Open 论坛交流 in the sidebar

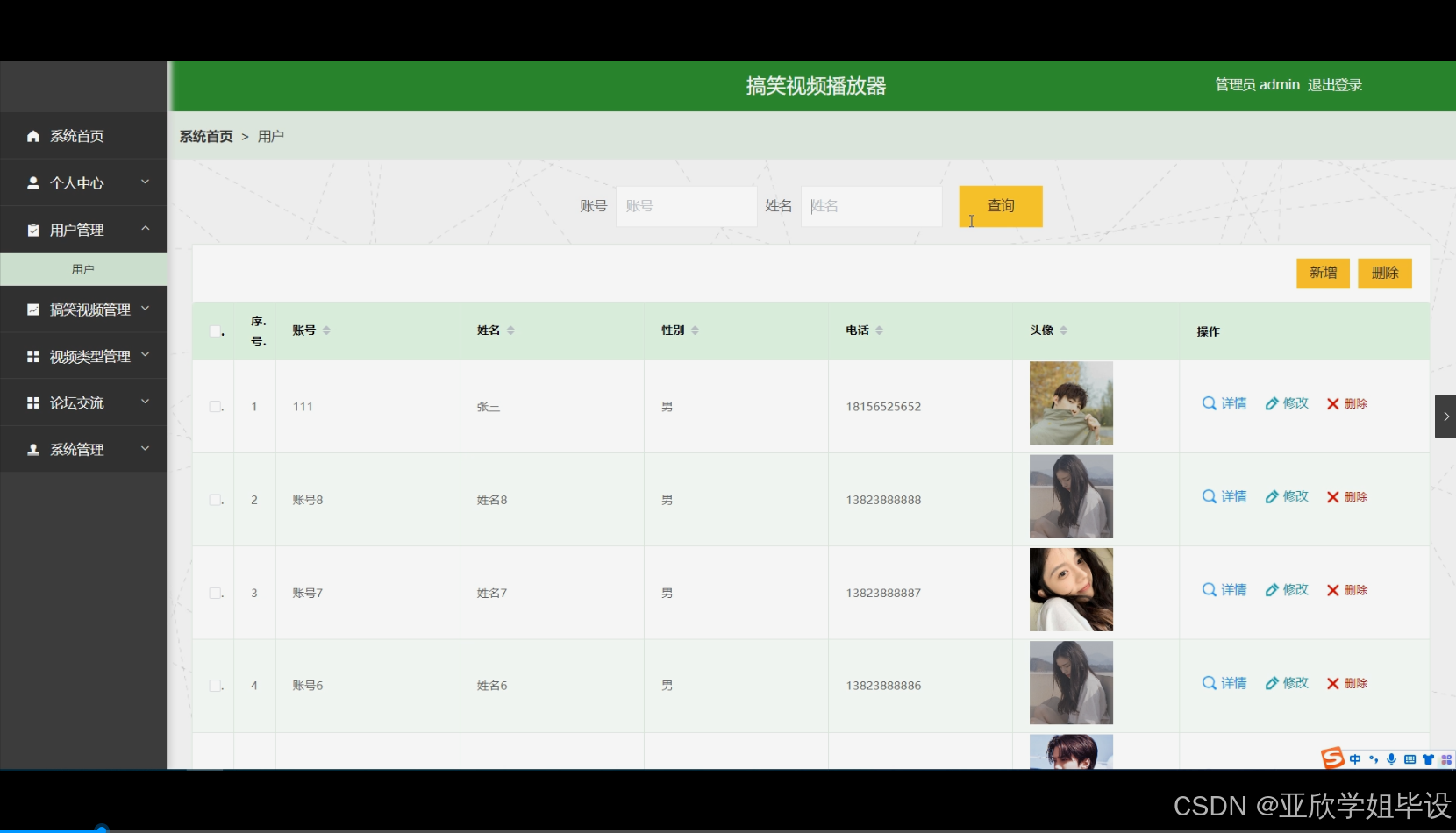coord(76,402)
